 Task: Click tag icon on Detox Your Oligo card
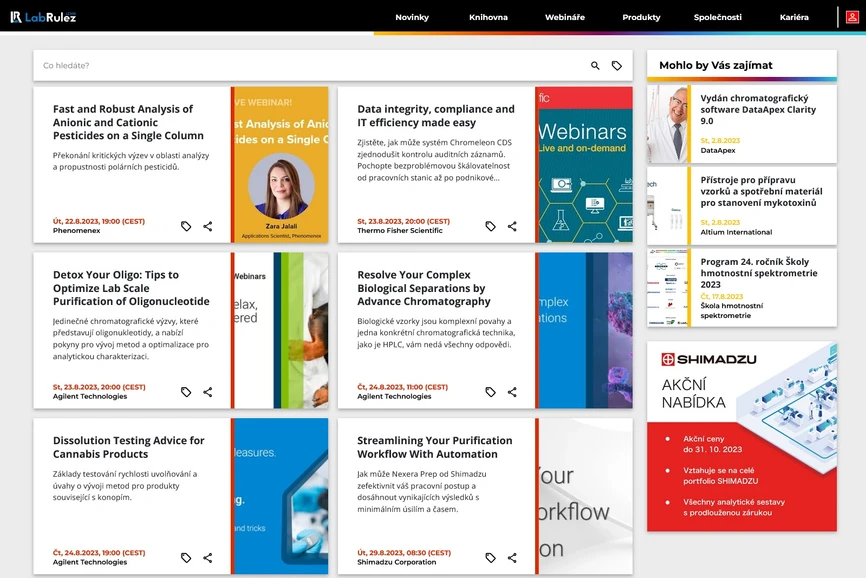click(x=186, y=392)
